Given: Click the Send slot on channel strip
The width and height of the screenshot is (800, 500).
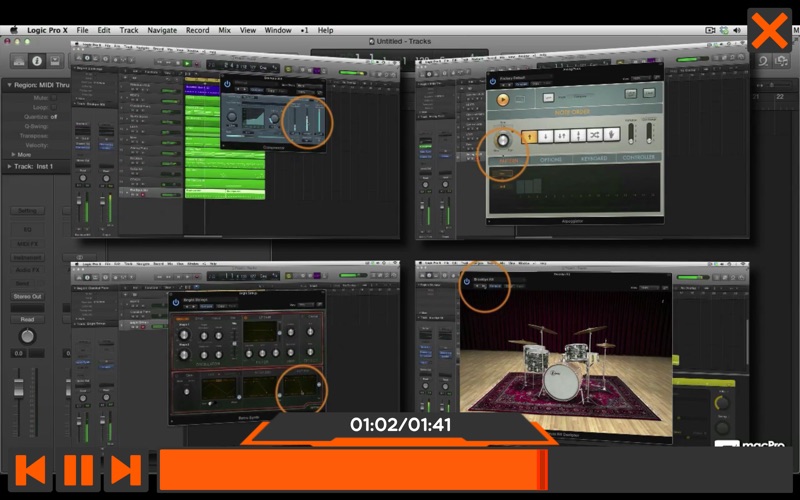Looking at the screenshot, I should 22,283.
